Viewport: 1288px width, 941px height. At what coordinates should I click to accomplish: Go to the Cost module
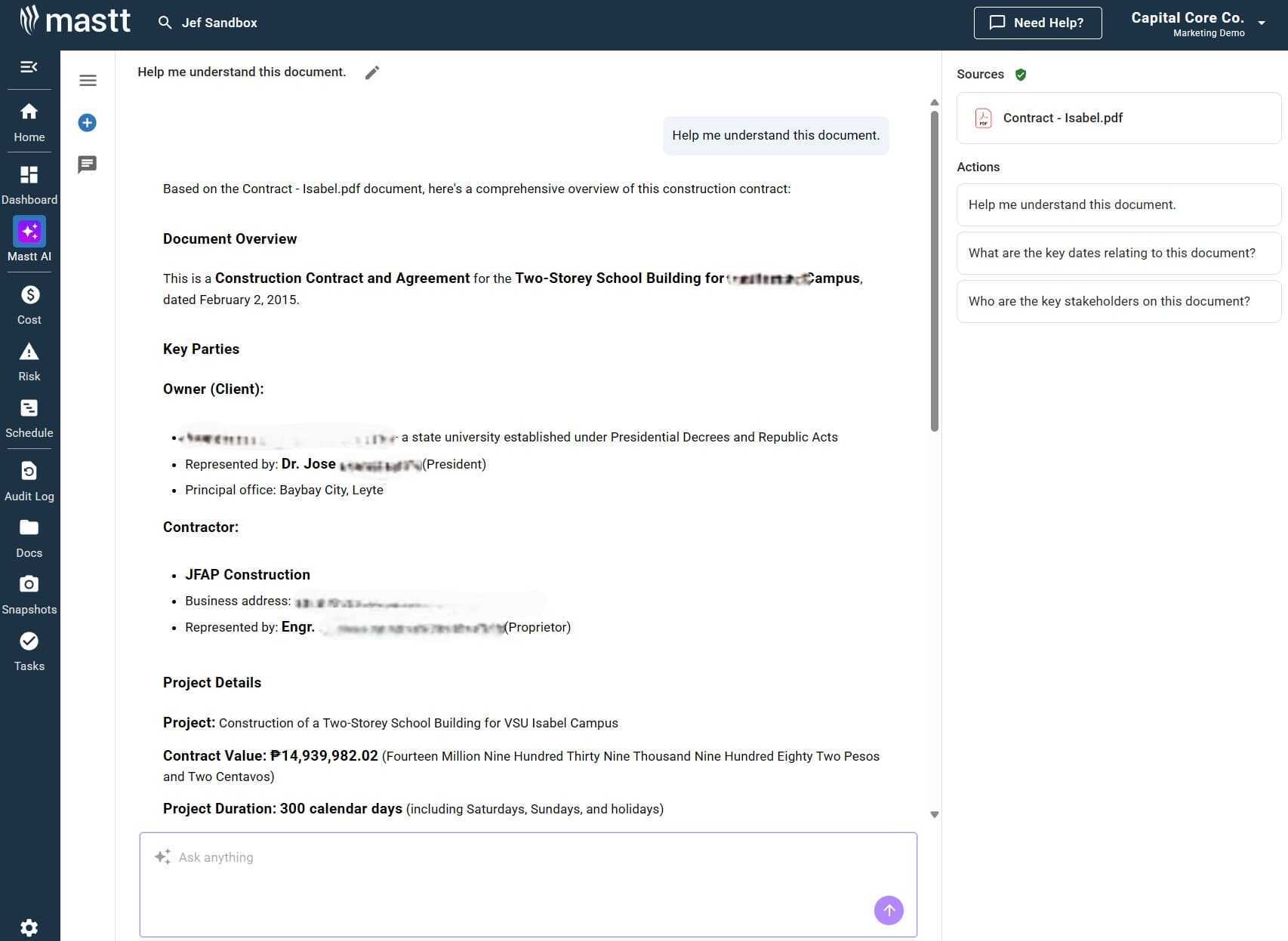point(29,304)
